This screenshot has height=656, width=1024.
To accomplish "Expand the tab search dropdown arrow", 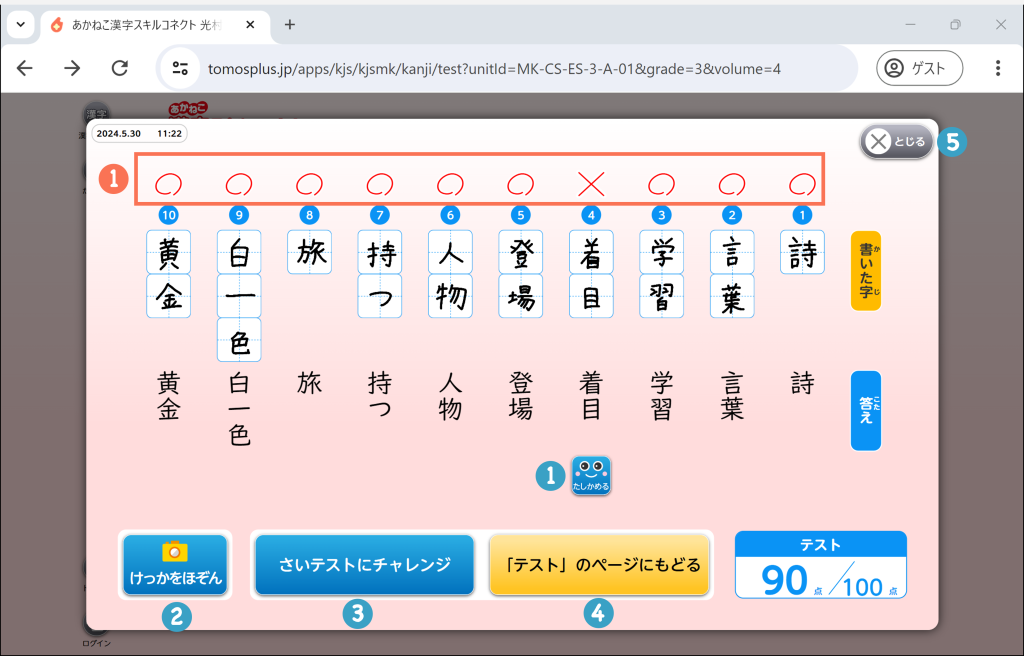I will (20, 25).
